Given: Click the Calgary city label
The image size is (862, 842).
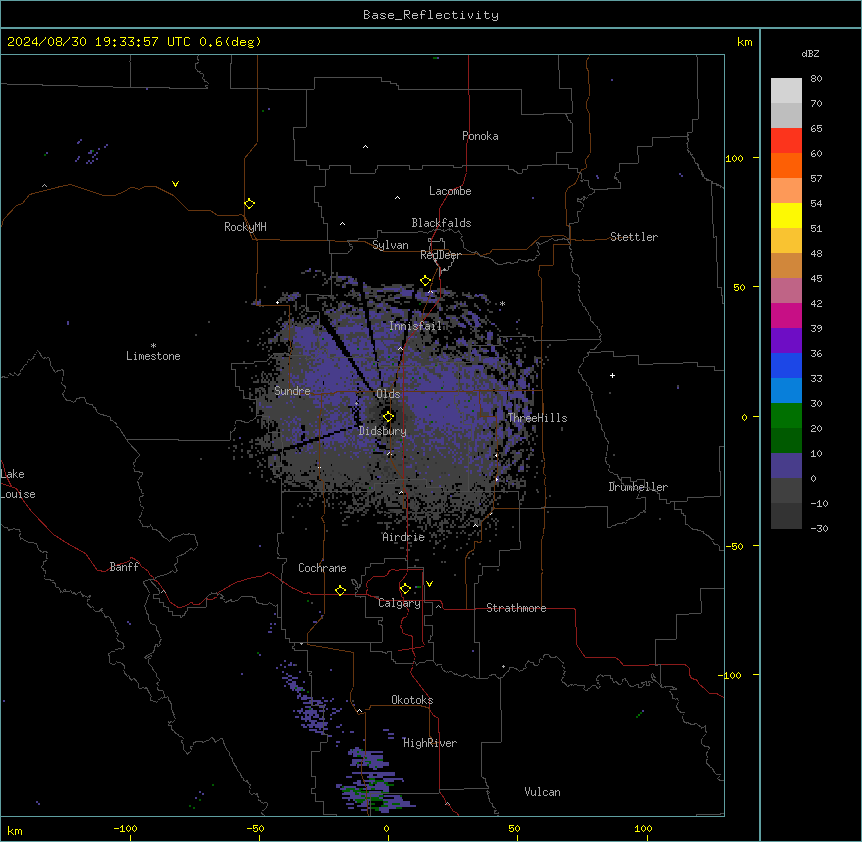Looking at the screenshot, I should pos(399,603).
